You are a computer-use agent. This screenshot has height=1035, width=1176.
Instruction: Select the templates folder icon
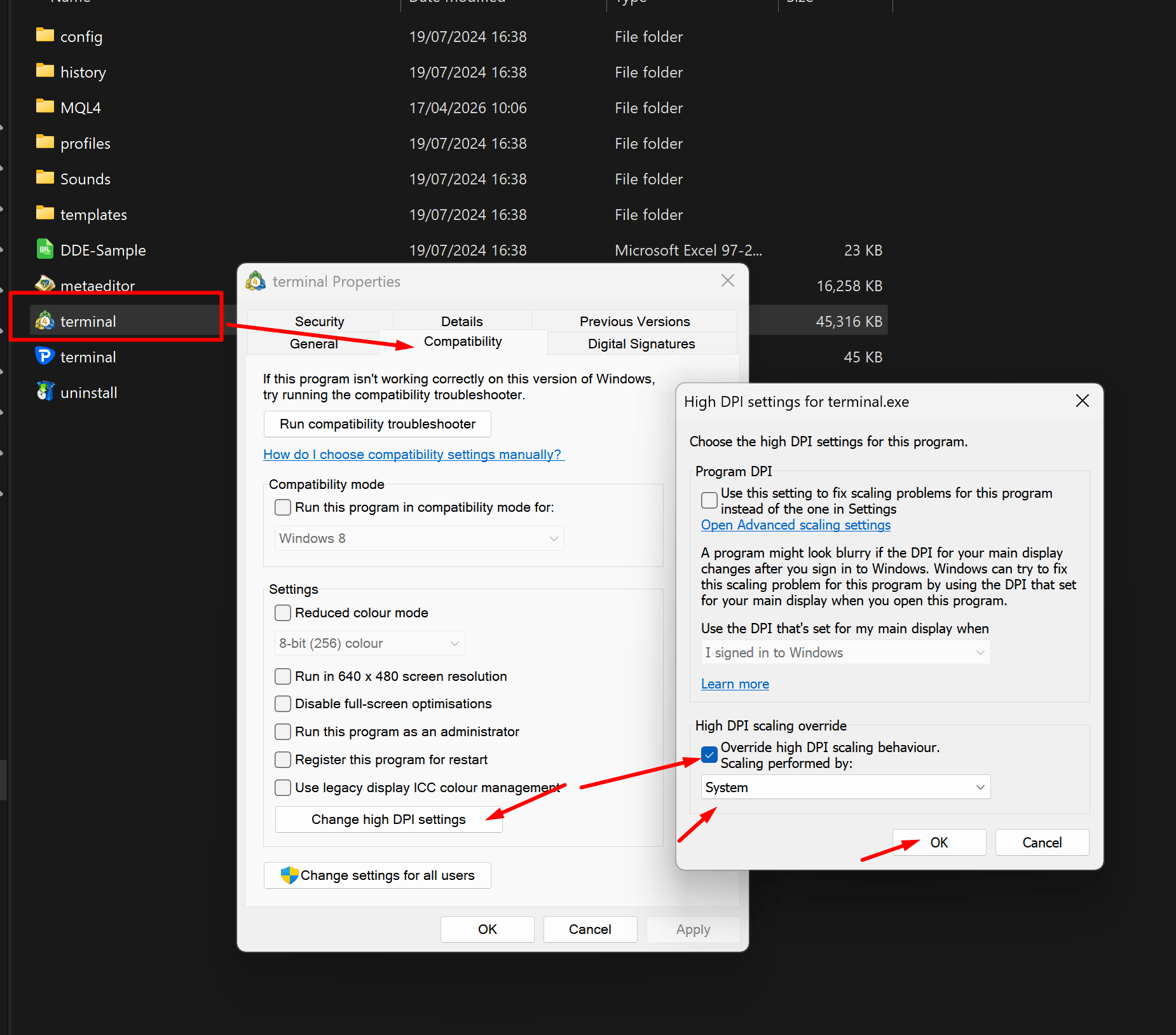point(45,213)
